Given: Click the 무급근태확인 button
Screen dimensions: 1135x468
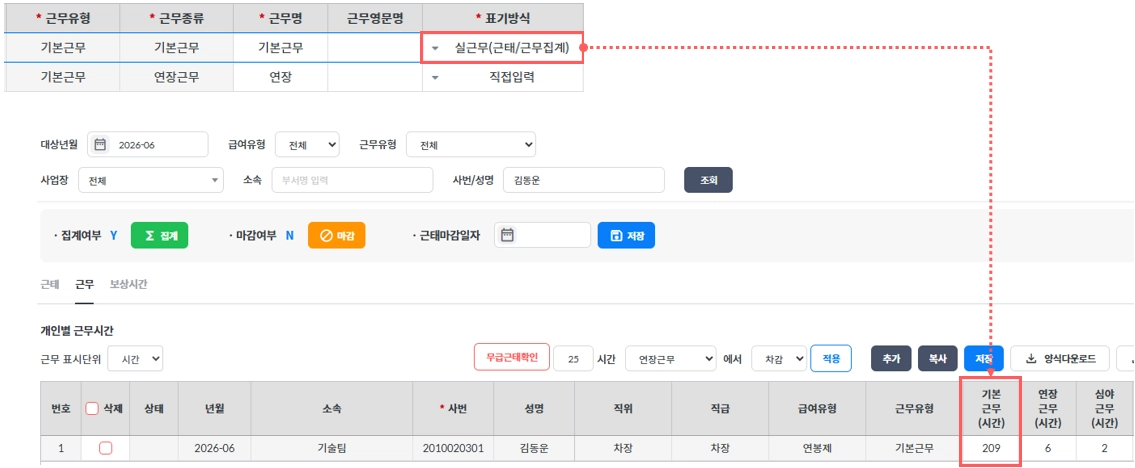Looking at the screenshot, I should [x=512, y=358].
